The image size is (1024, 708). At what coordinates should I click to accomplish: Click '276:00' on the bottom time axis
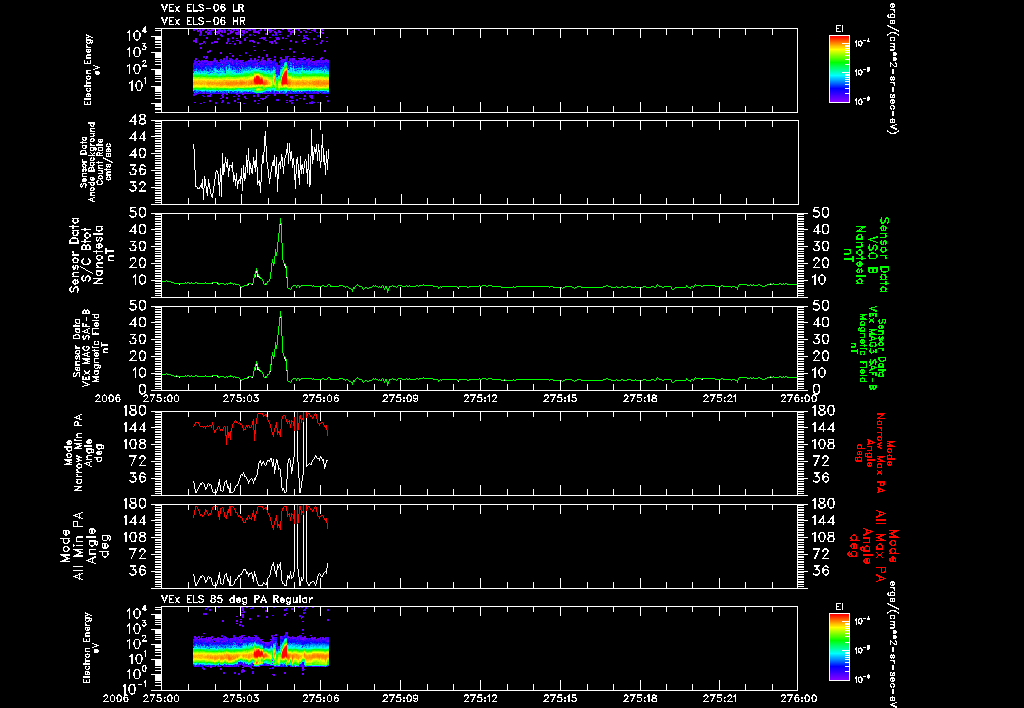(799, 698)
